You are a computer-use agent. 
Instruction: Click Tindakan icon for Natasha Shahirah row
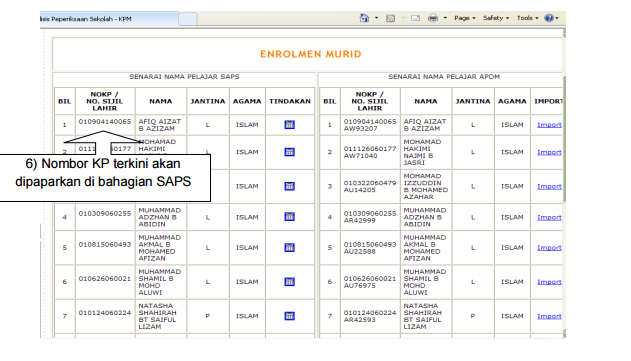289,316
